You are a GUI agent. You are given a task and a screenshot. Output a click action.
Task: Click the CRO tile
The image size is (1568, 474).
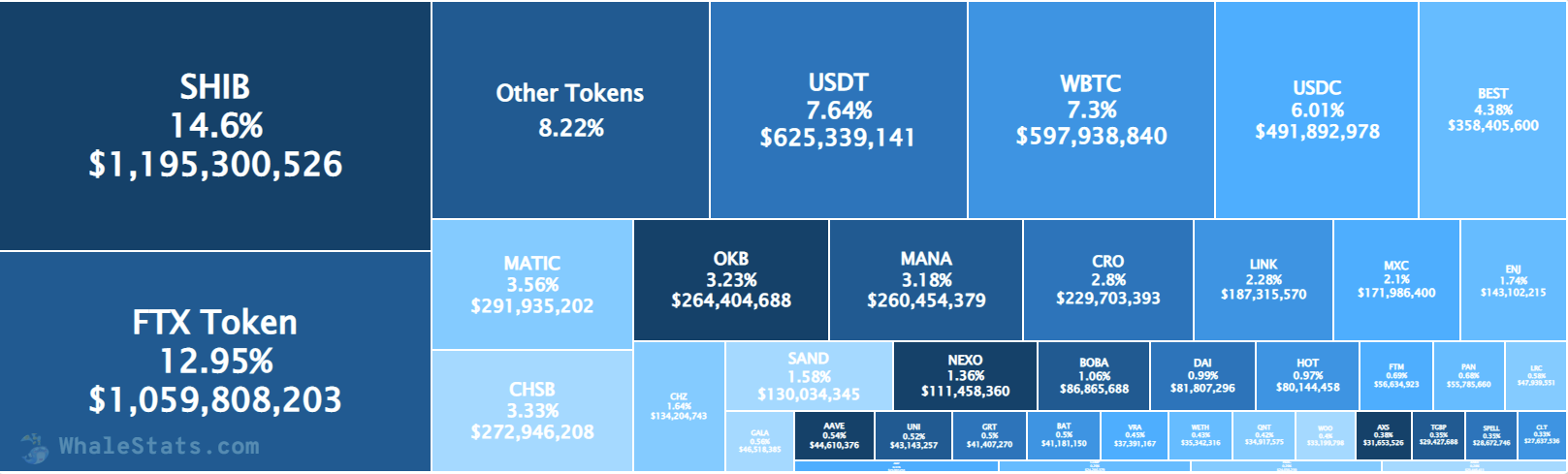[x=1107, y=279]
